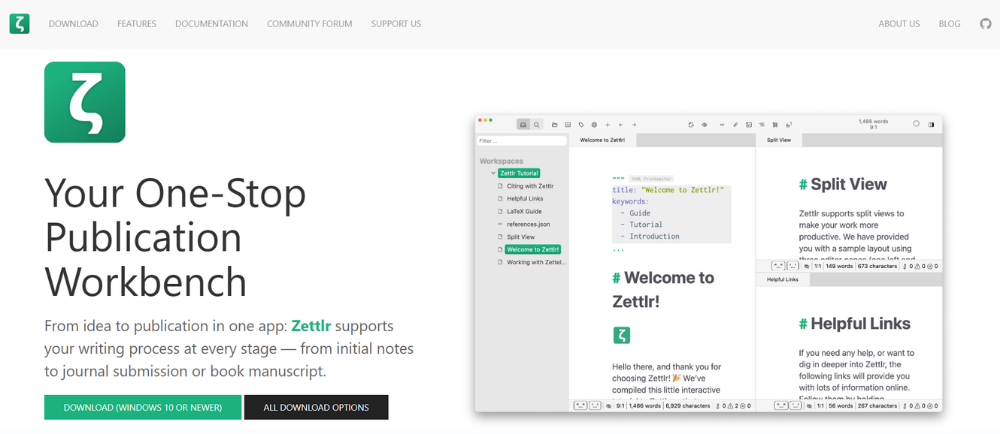Click the small Zettlr logo in navbar
The image size is (1000, 434).
[x=19, y=24]
